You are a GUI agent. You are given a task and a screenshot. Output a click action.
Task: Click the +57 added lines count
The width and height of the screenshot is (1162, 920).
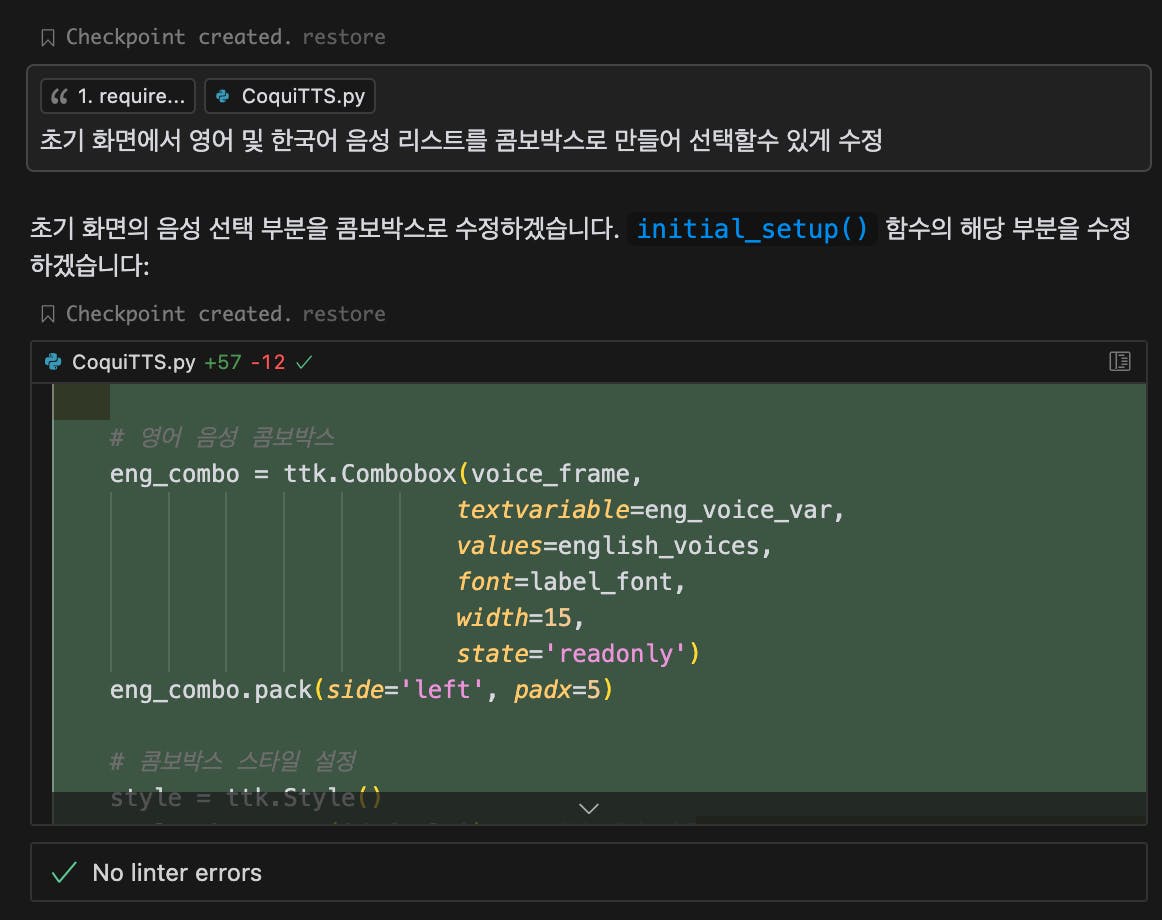click(223, 363)
